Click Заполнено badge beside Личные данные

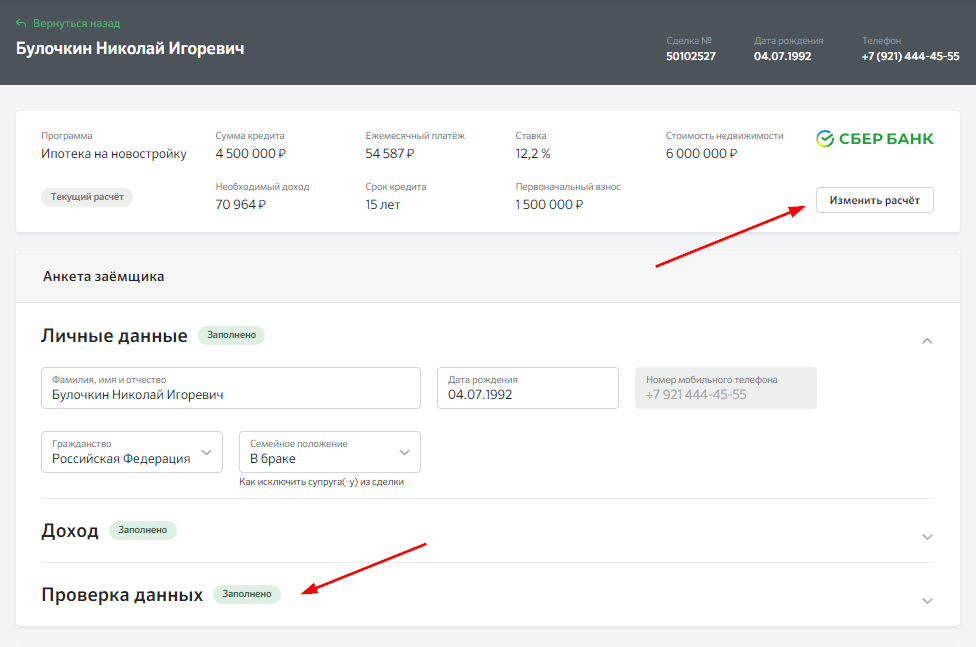click(x=231, y=335)
